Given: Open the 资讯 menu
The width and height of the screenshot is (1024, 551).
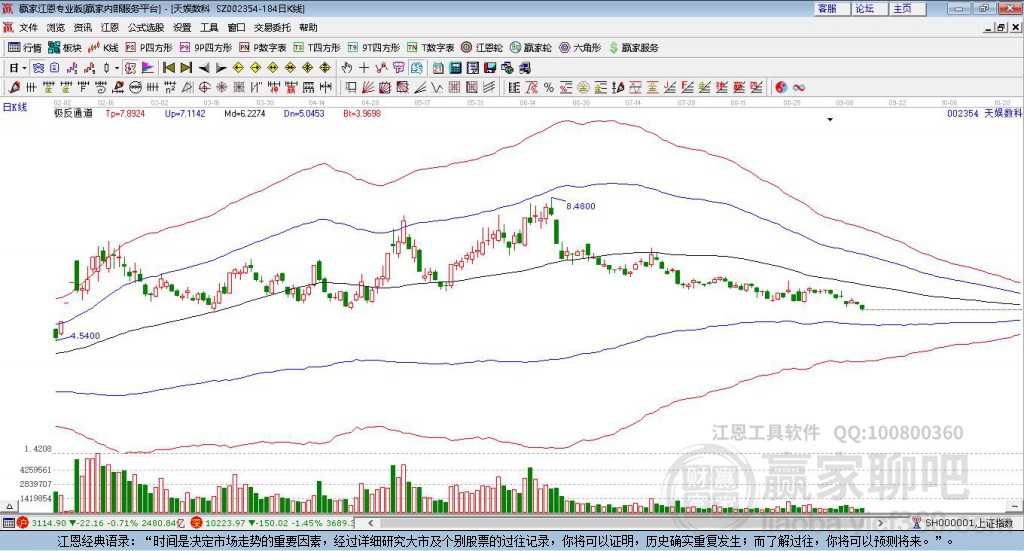Looking at the screenshot, I should click(x=83, y=27).
